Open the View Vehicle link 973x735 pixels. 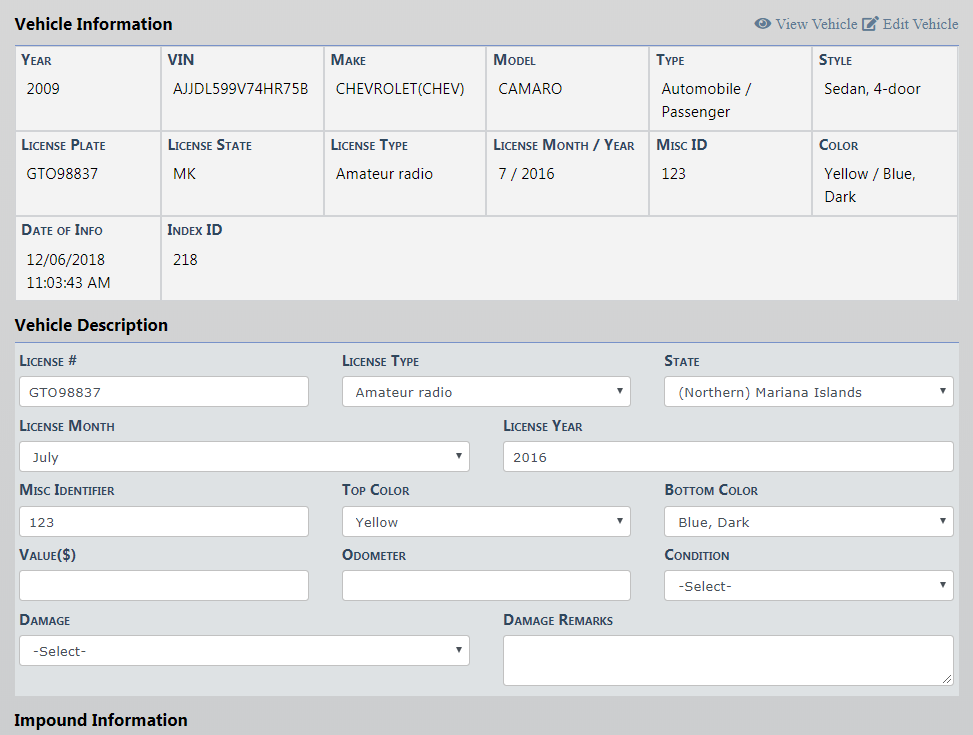[x=816, y=24]
